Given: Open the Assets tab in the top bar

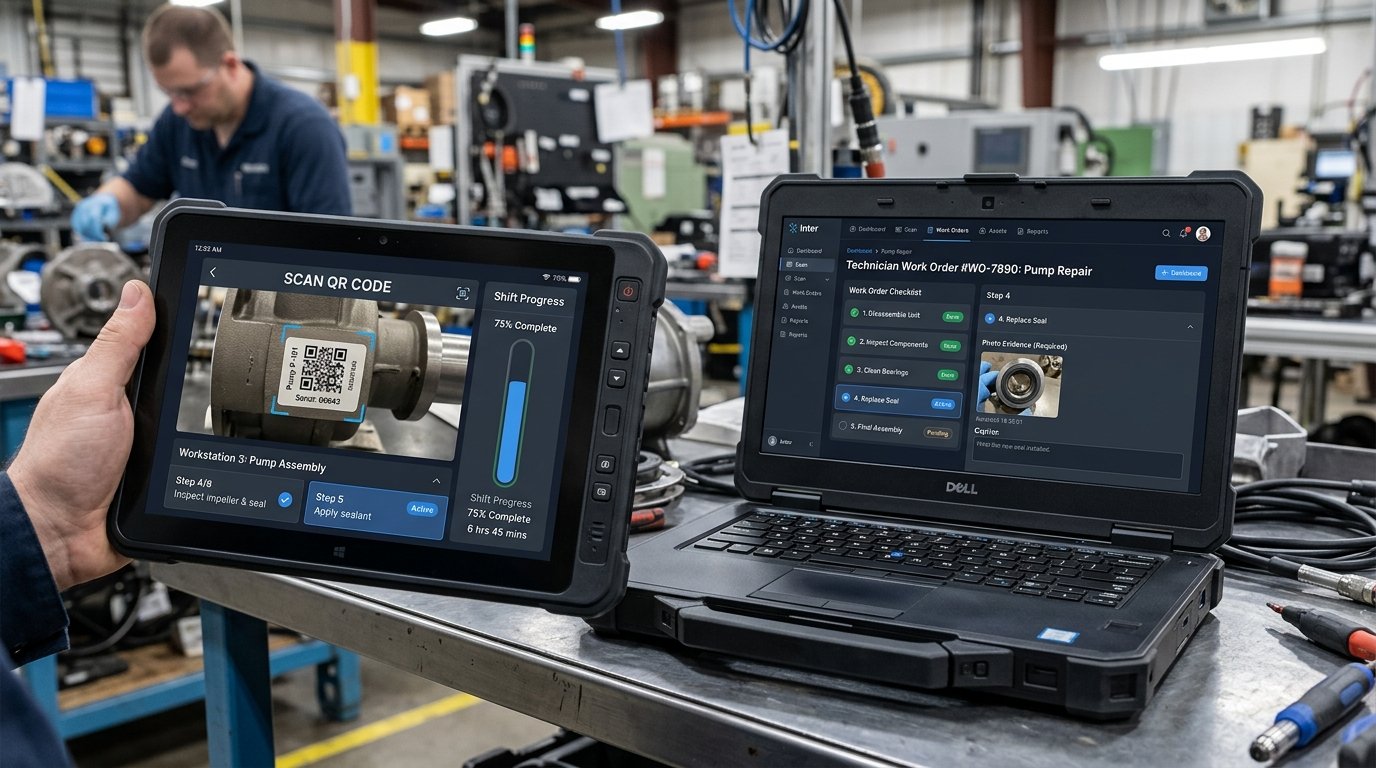Looking at the screenshot, I should pos(993,231).
